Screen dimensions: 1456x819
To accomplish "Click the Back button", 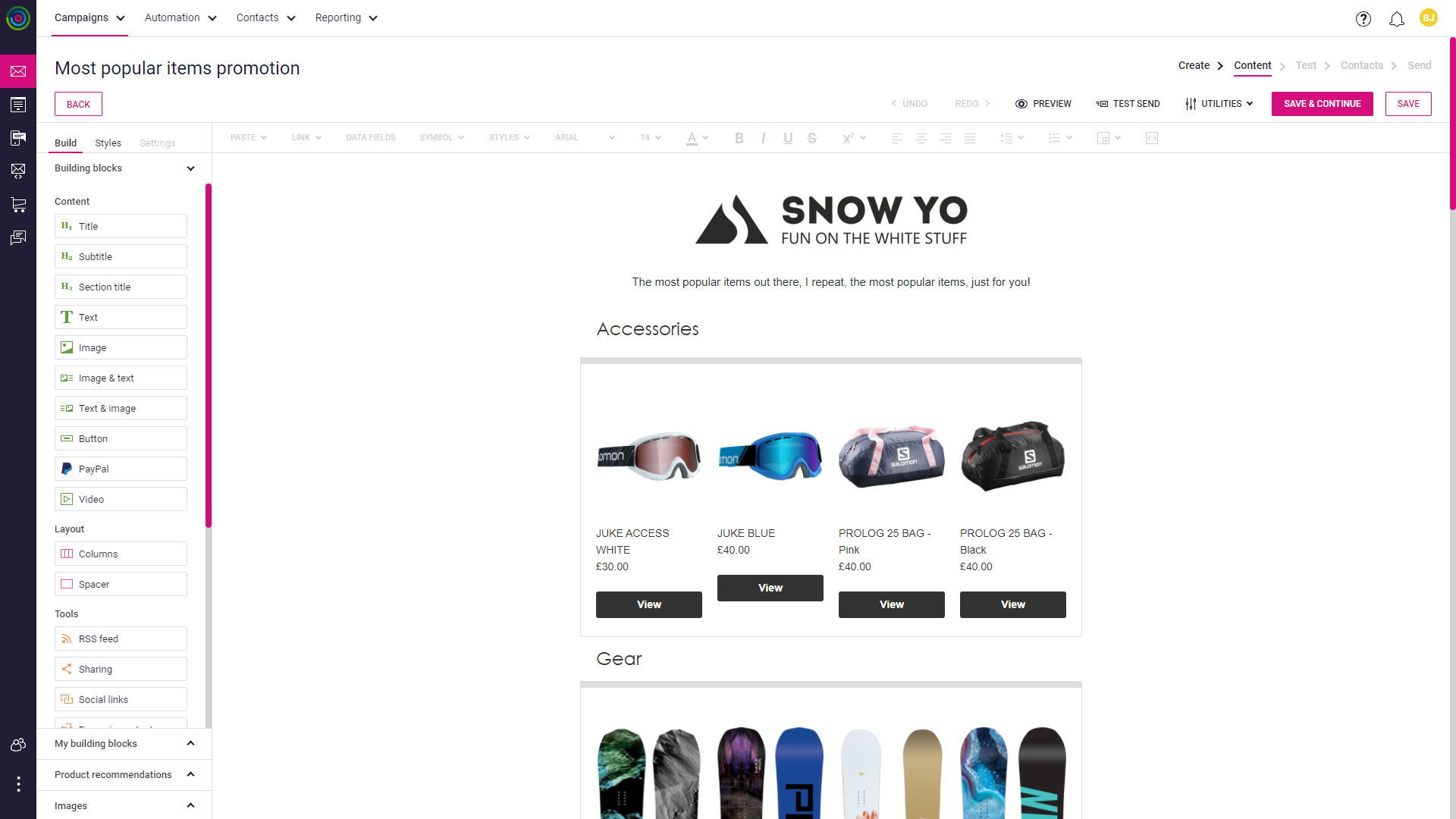I will 78,105.
